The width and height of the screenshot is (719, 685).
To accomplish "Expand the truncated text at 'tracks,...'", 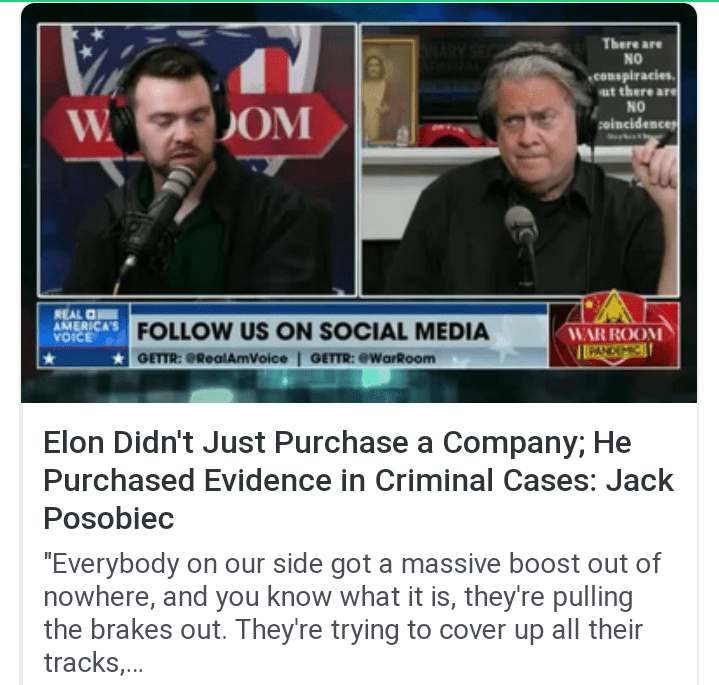I will coord(94,663).
